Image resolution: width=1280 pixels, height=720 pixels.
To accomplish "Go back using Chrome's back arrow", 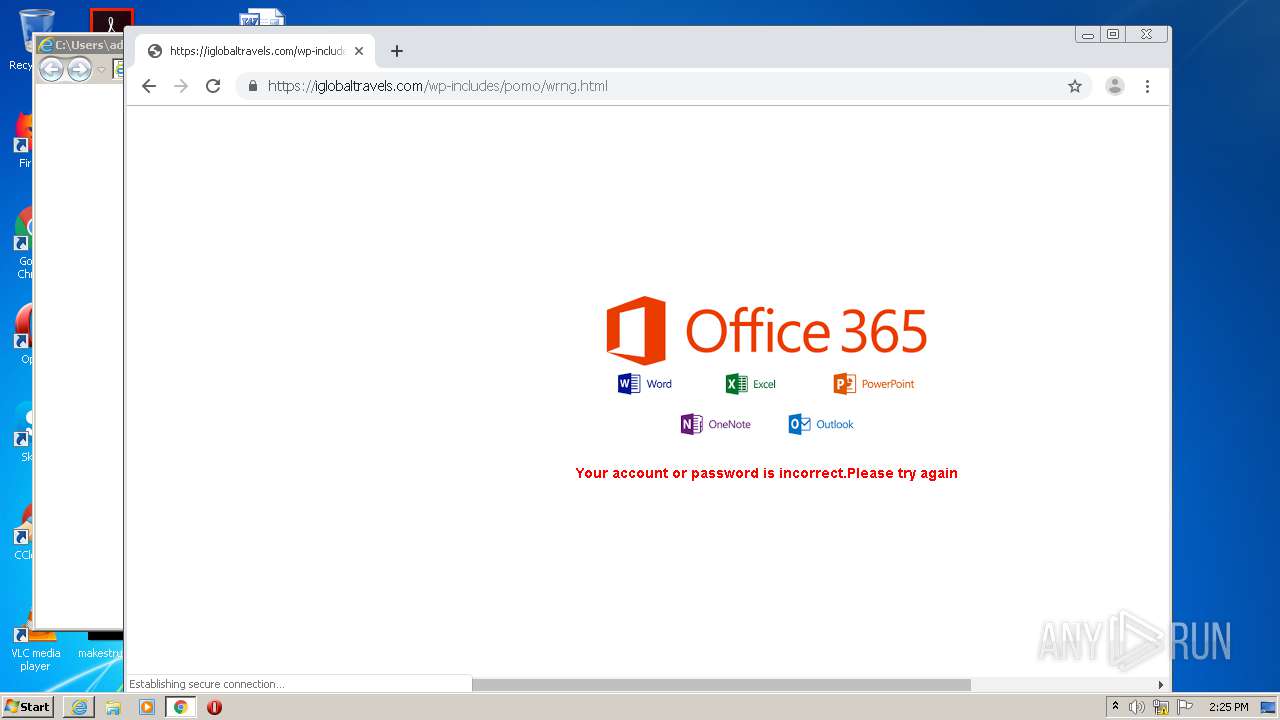I will click(x=149, y=86).
